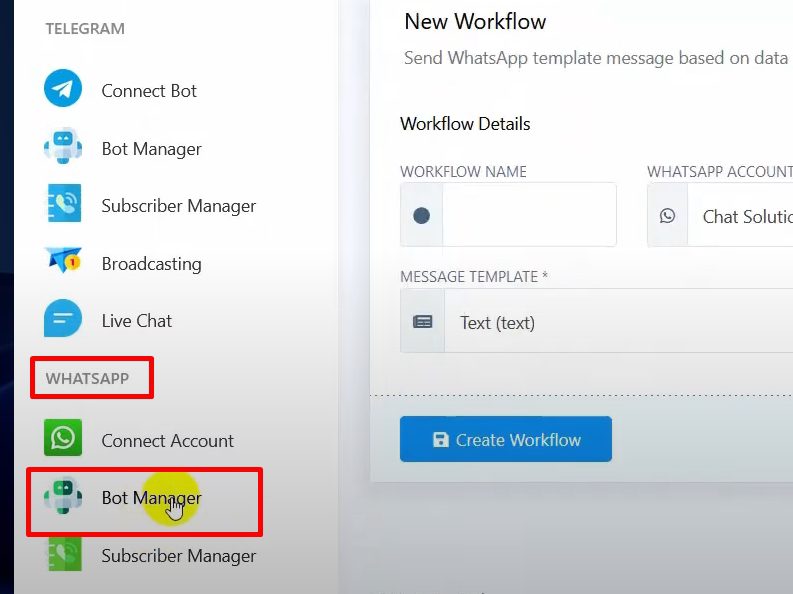The width and height of the screenshot is (793, 594).
Task: Focus the Workflow Name text field
Action: tap(529, 215)
